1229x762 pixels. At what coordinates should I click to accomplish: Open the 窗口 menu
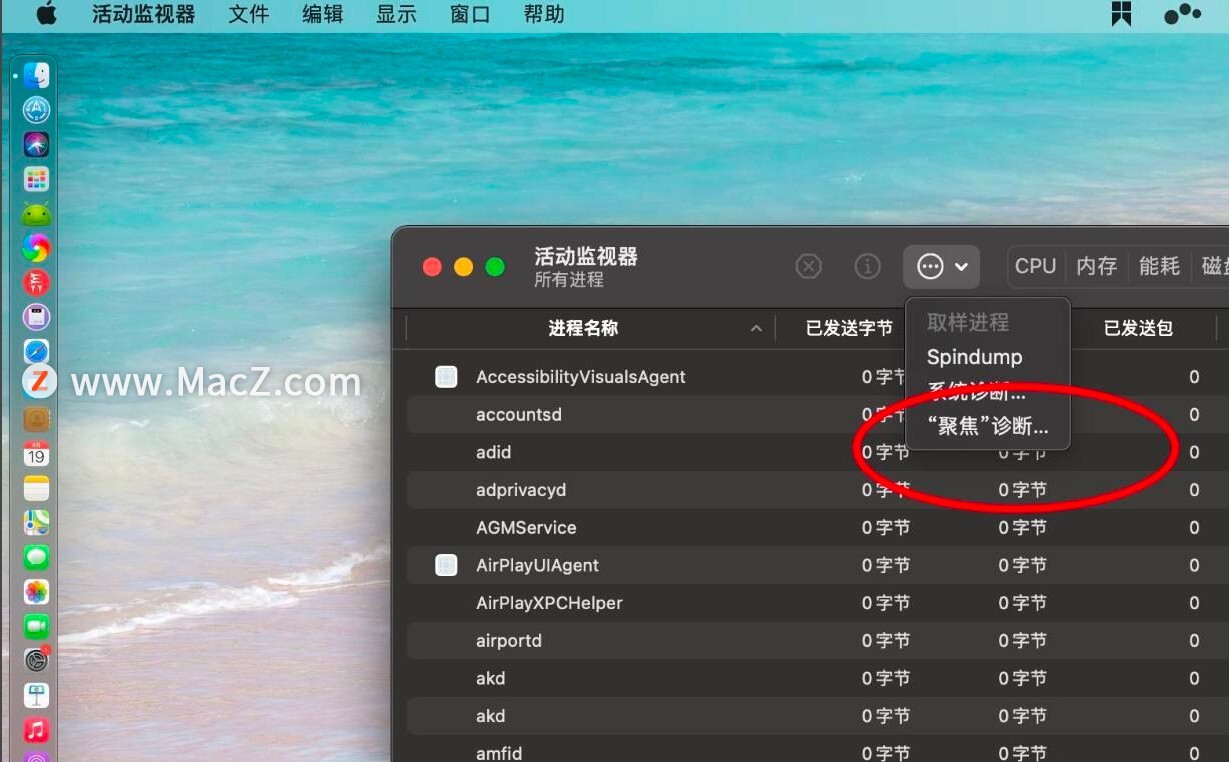point(470,15)
